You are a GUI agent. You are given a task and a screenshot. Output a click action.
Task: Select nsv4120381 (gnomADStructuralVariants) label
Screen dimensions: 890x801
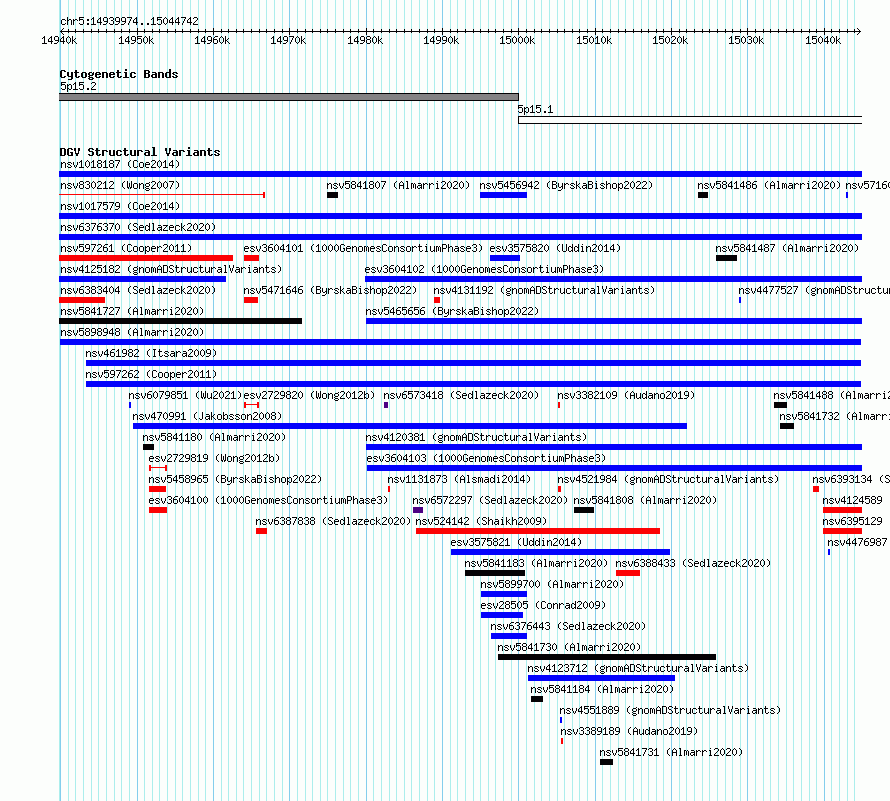point(476,438)
